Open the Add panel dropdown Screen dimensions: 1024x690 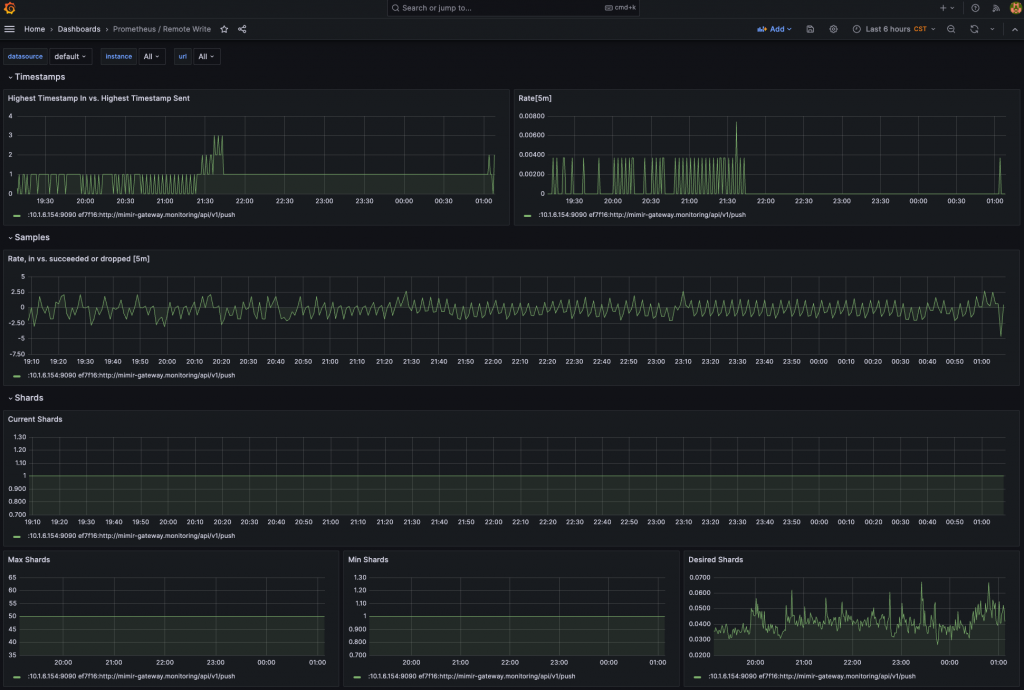(774, 29)
